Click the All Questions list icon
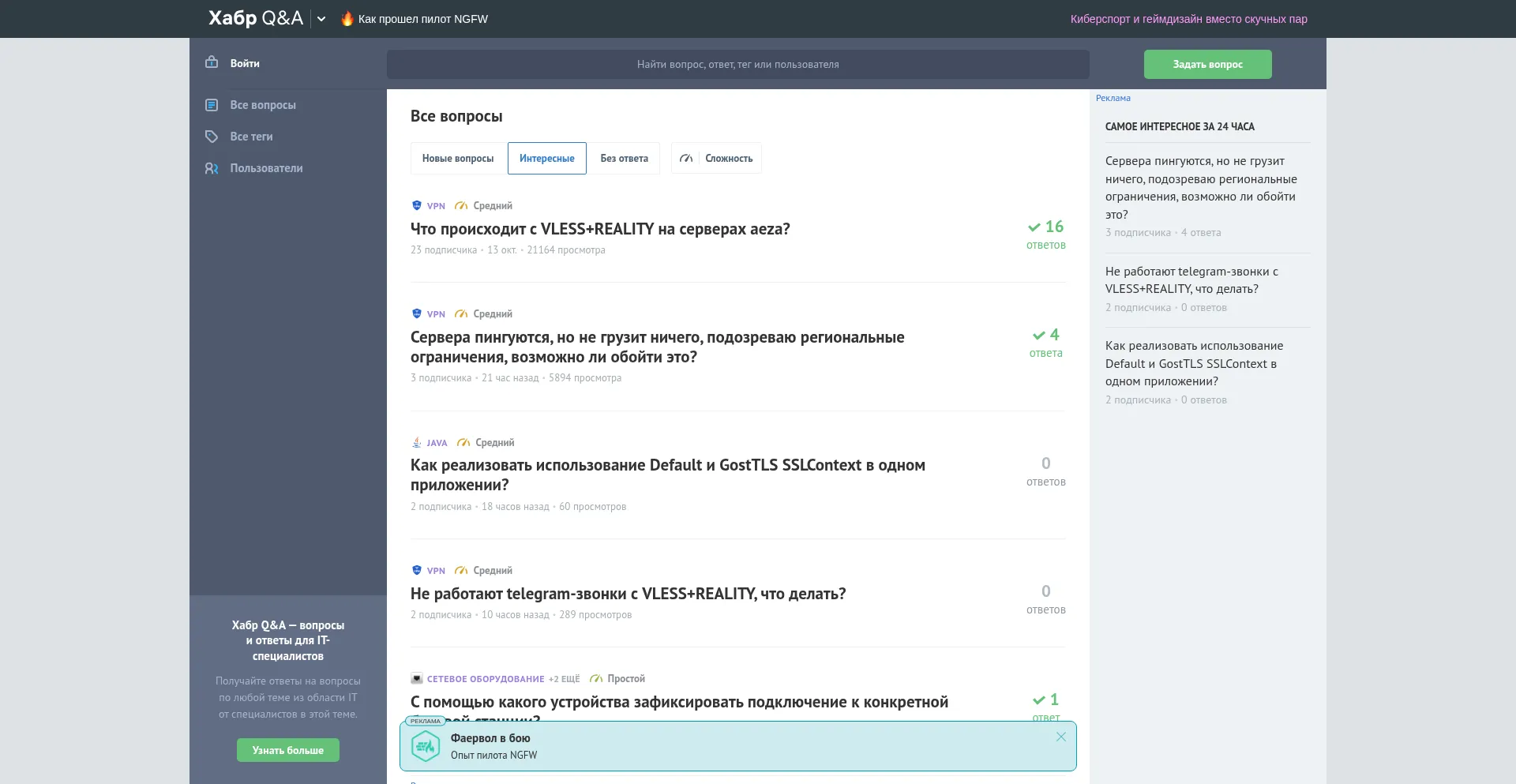The height and width of the screenshot is (784, 1516). coord(212,105)
